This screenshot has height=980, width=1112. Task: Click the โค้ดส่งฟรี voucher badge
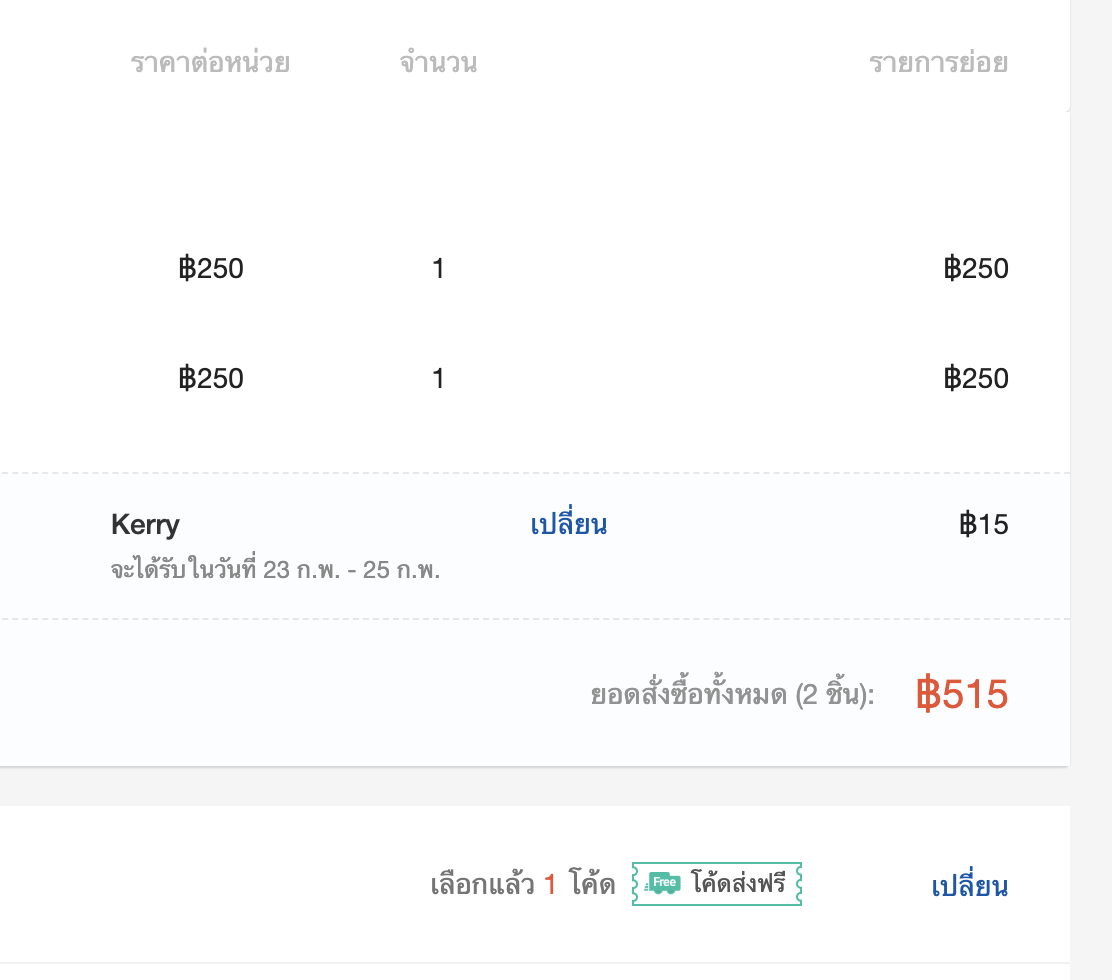[x=717, y=884]
